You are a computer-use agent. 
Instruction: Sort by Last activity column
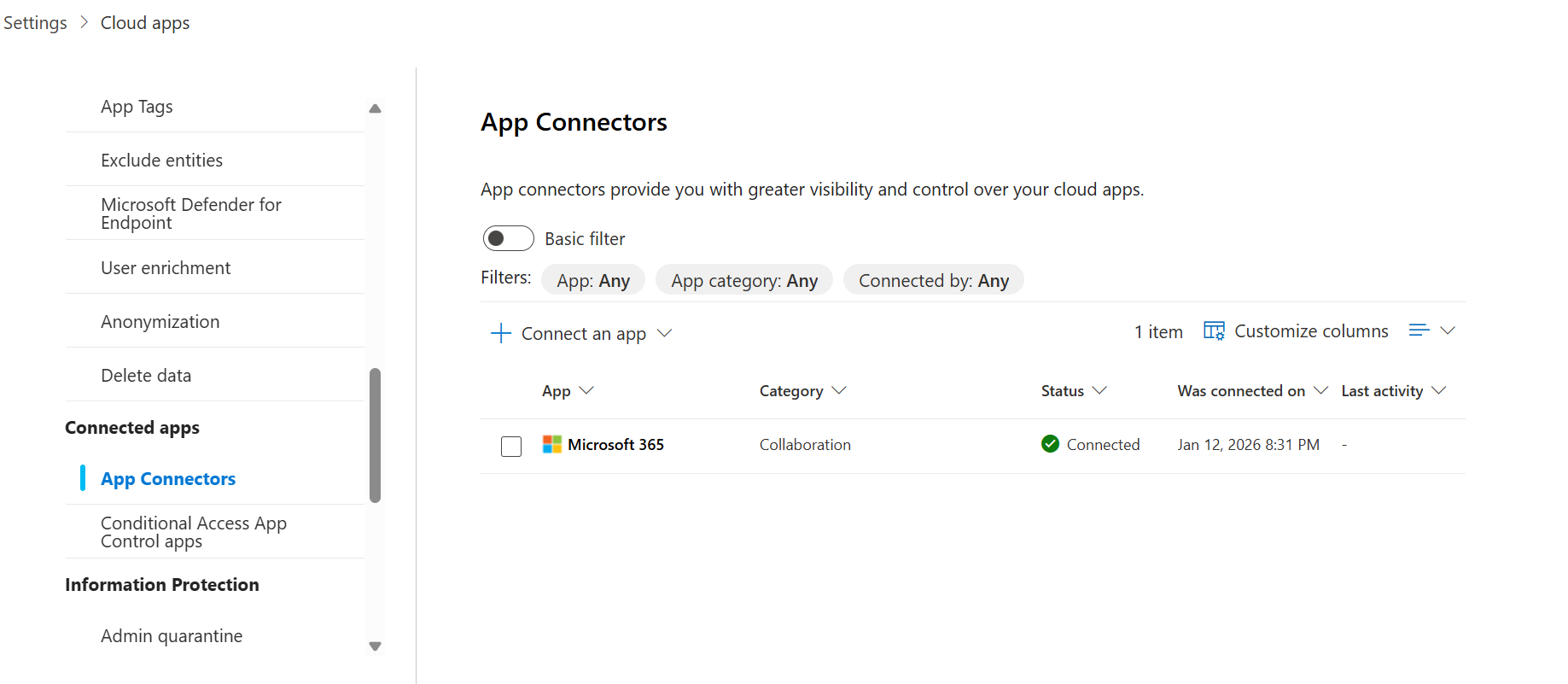pos(1393,390)
